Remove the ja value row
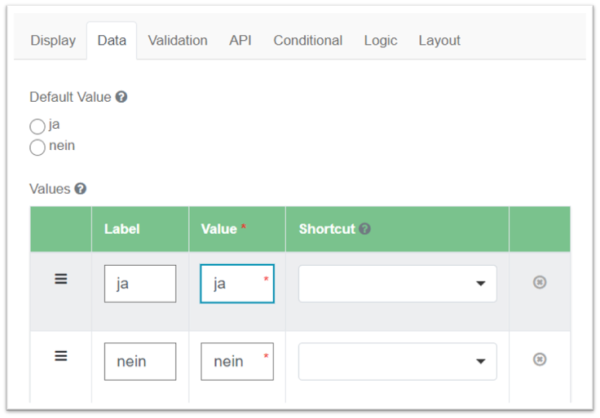The height and width of the screenshot is (418, 600). [x=540, y=282]
